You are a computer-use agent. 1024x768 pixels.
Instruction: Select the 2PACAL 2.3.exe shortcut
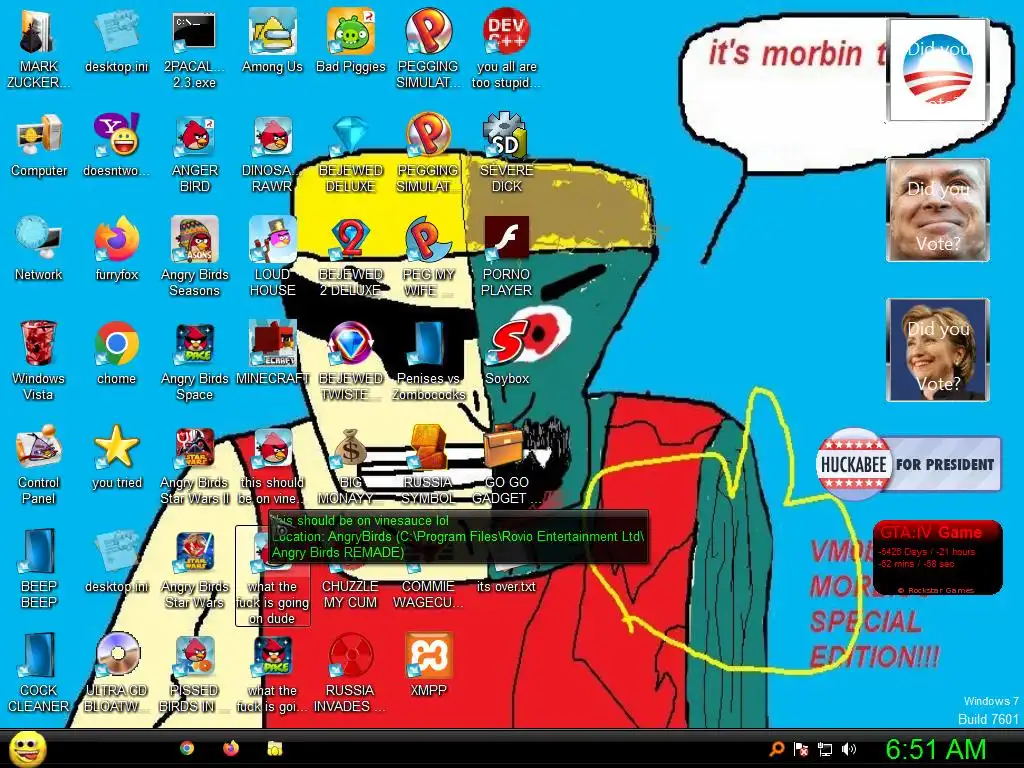(x=194, y=49)
